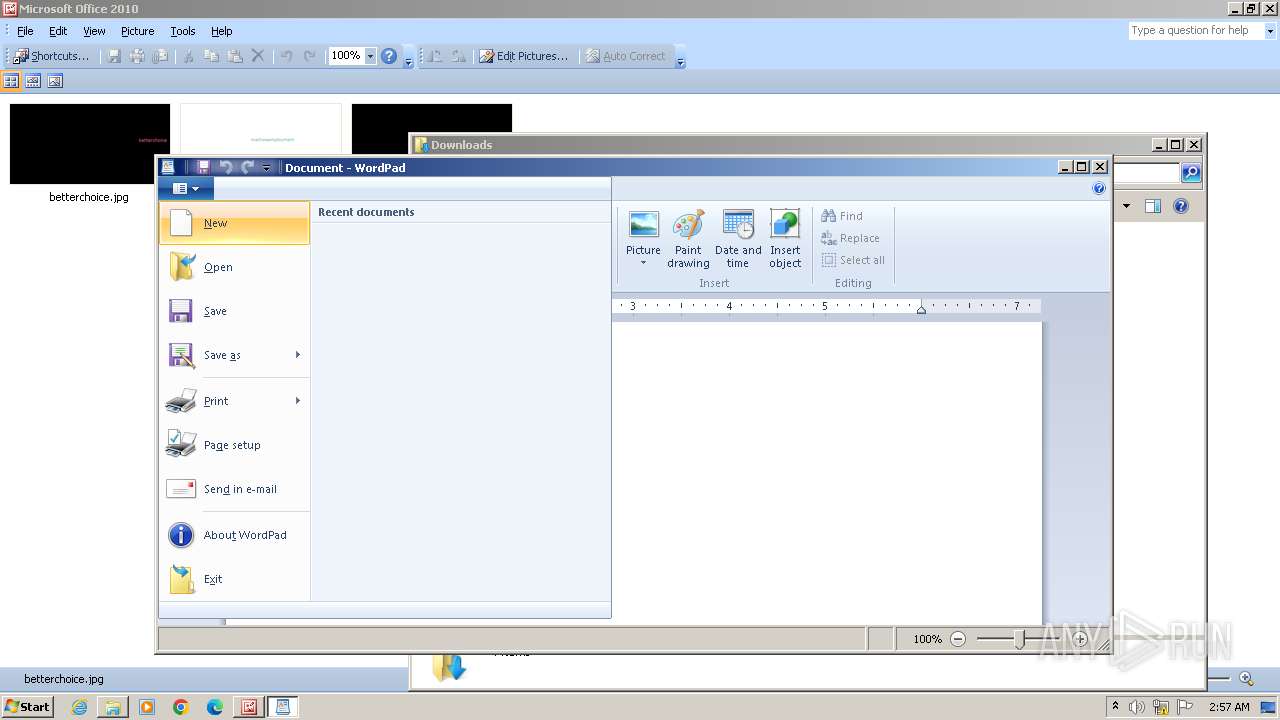Select the white middle picture thumbnail
This screenshot has width=1280, height=720.
(x=261, y=129)
